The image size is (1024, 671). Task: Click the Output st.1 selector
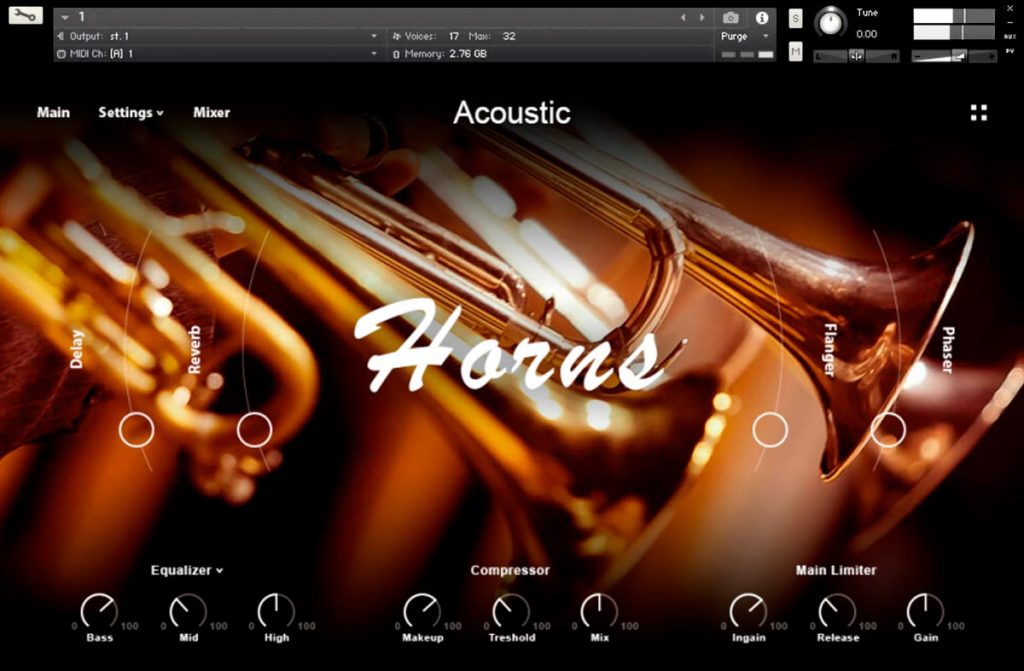coord(218,36)
